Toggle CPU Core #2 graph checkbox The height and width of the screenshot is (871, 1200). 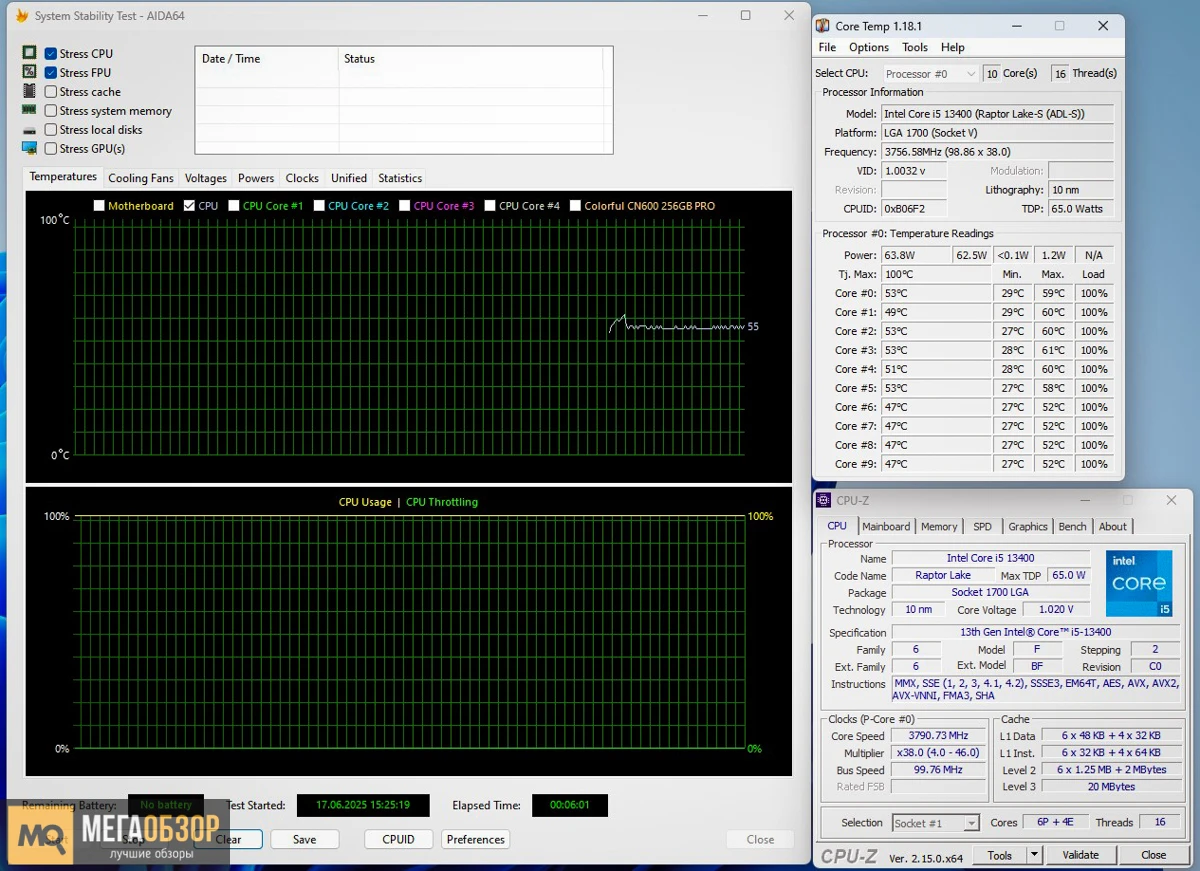click(x=319, y=206)
